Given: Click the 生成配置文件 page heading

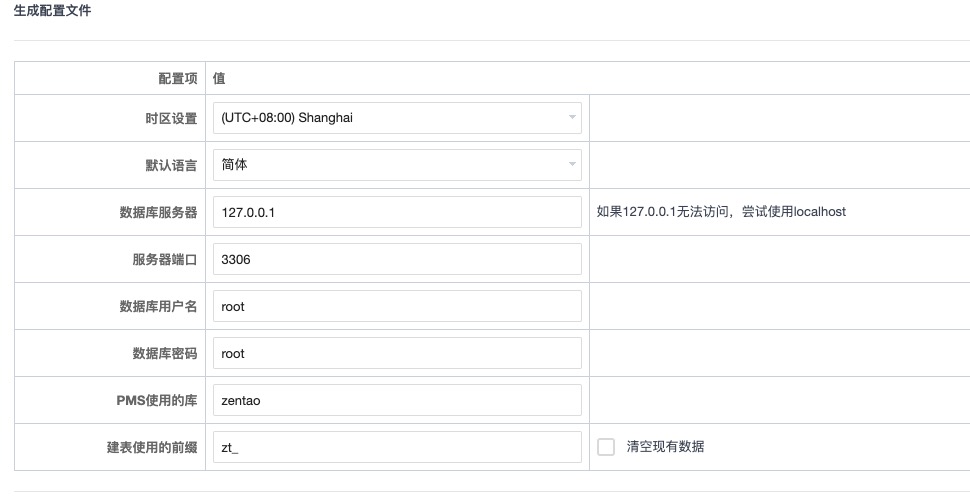Looking at the screenshot, I should pyautogui.click(x=53, y=11).
